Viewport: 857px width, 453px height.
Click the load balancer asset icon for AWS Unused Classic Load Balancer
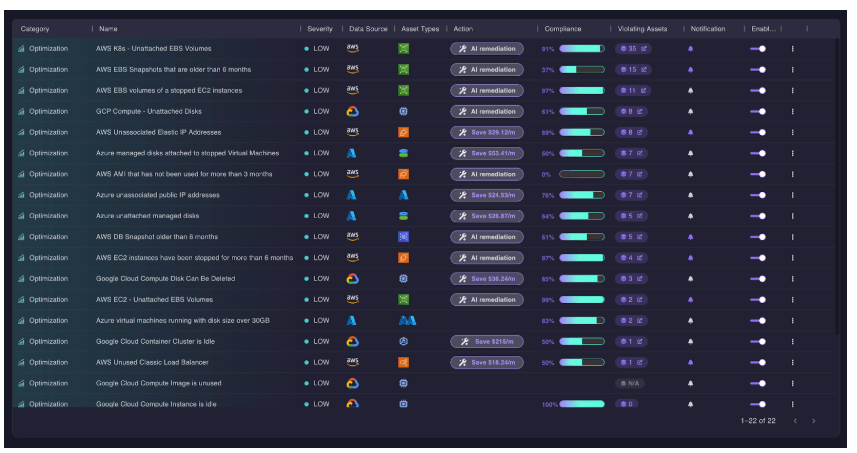click(403, 362)
